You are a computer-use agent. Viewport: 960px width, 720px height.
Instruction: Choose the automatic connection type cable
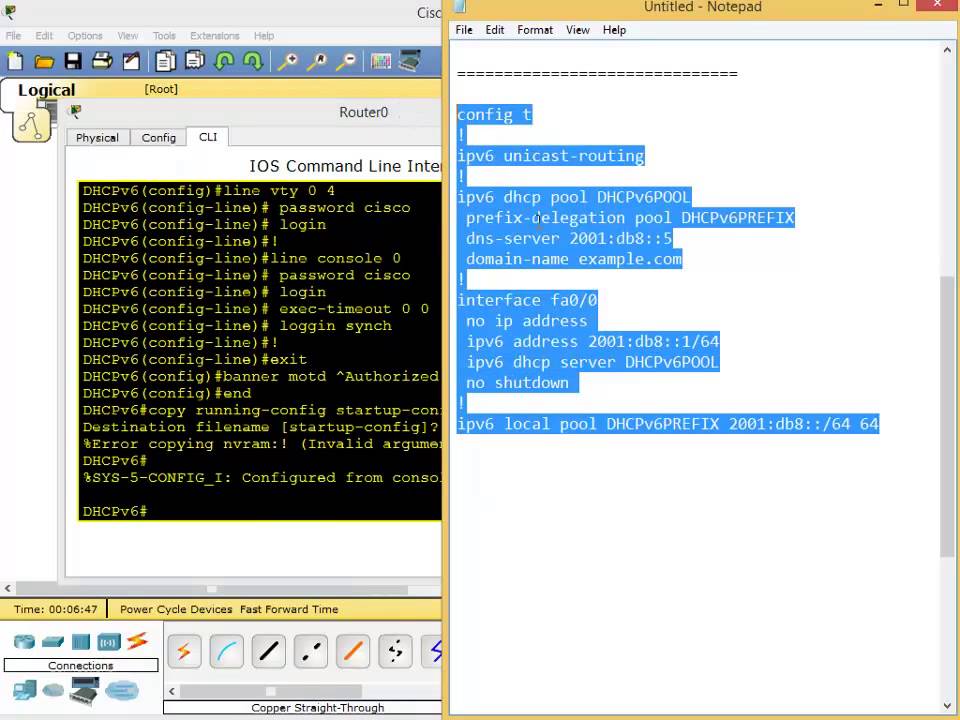click(184, 651)
